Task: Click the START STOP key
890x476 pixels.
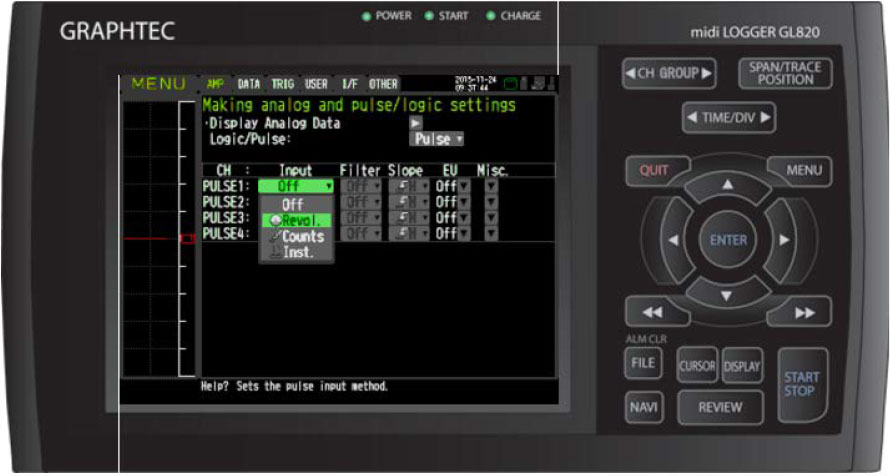Action: tap(802, 385)
